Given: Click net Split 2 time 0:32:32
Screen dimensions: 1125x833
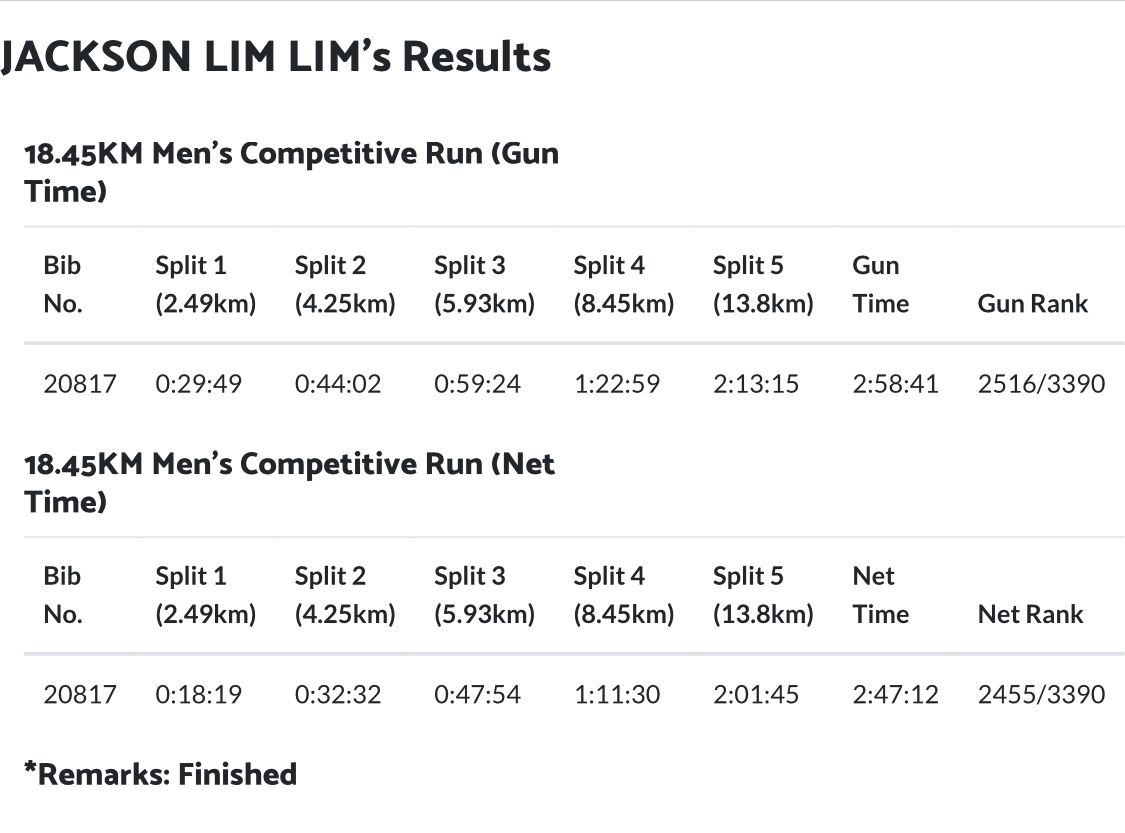Looking at the screenshot, I should (x=337, y=695).
